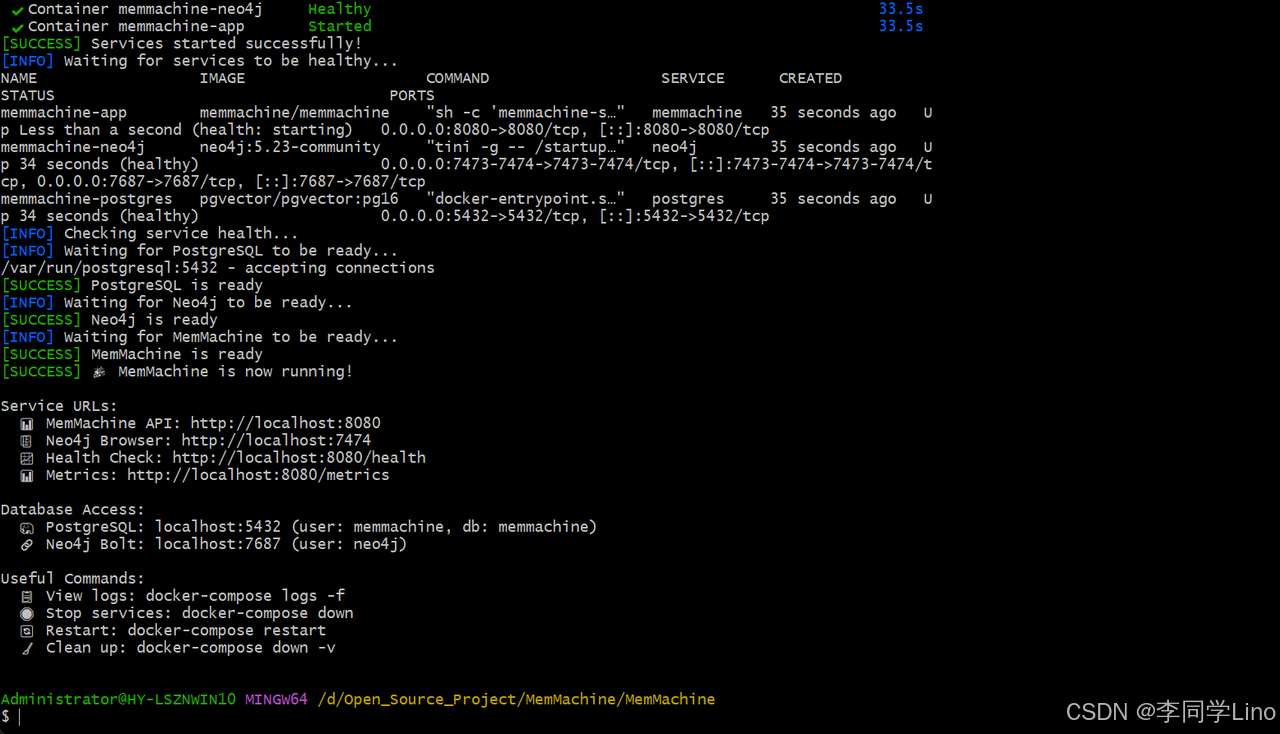Click the 'neo4j:5.23-community' image name
This screenshot has height=734, width=1280.
tap(290, 147)
